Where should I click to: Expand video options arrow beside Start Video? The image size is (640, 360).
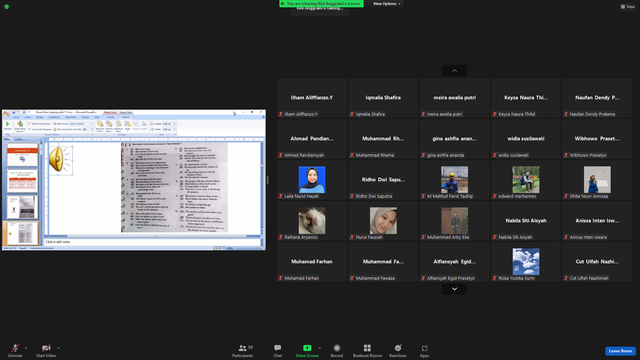pyautogui.click(x=59, y=348)
